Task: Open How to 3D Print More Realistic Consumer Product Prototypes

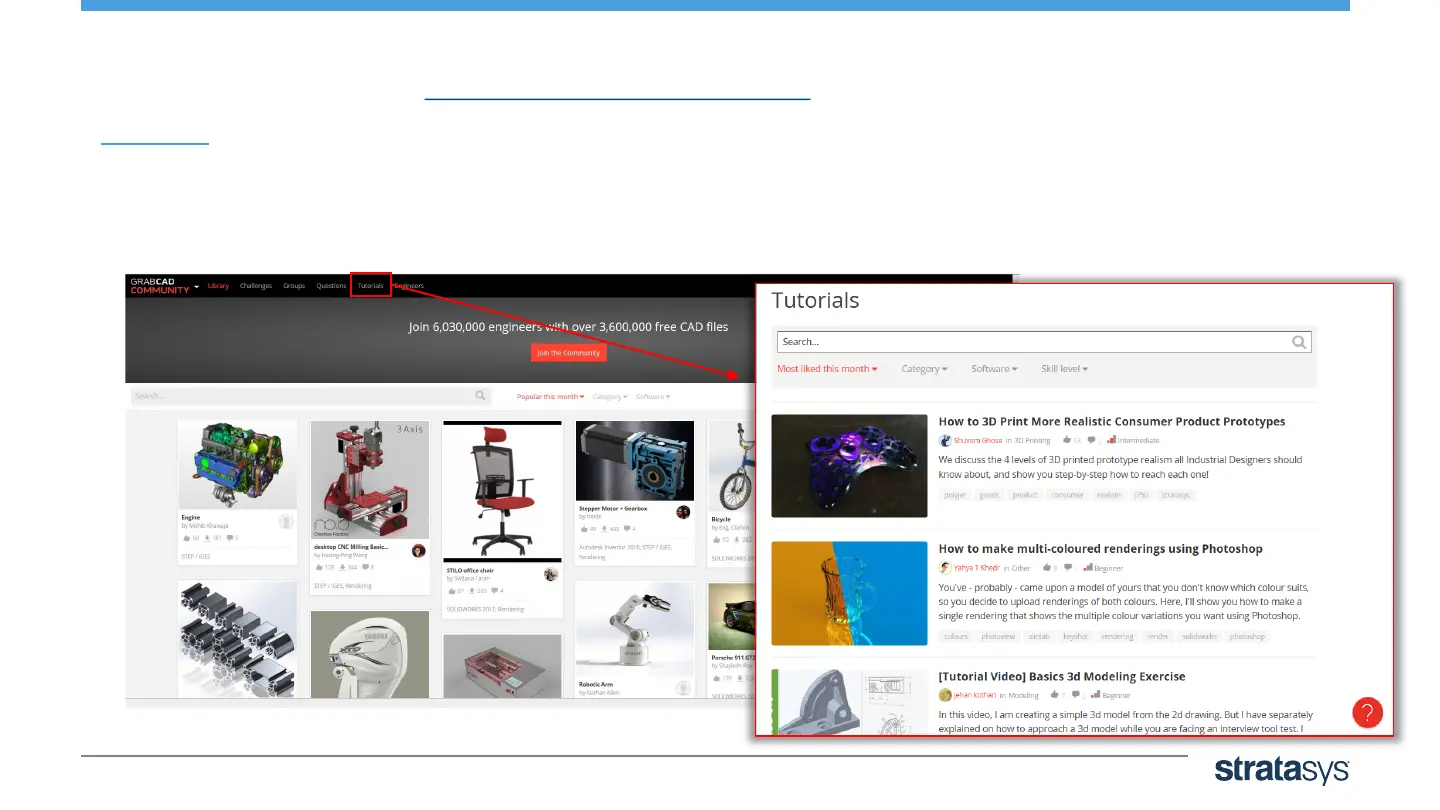Action: (x=1112, y=422)
